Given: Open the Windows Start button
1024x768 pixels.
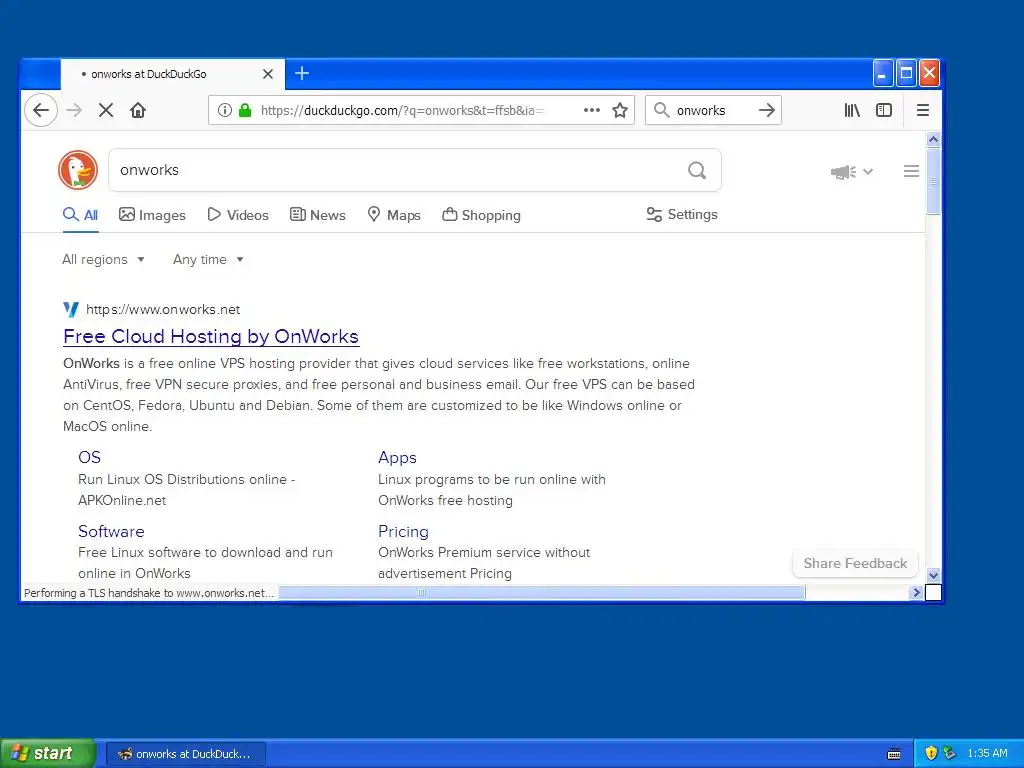Looking at the screenshot, I should pos(47,754).
